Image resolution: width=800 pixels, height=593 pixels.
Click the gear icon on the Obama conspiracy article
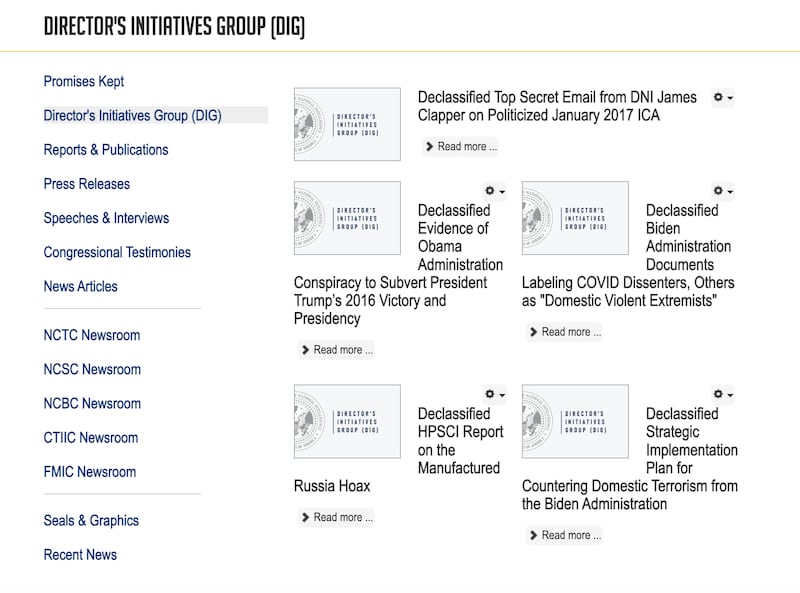click(x=487, y=190)
